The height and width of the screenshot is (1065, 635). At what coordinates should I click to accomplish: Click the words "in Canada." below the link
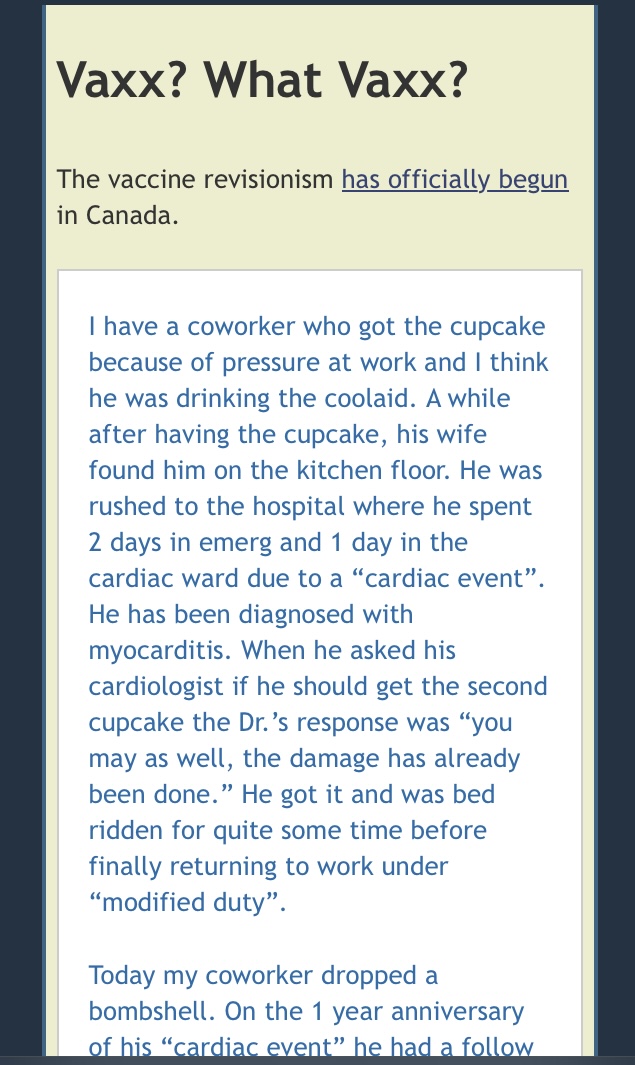[117, 215]
